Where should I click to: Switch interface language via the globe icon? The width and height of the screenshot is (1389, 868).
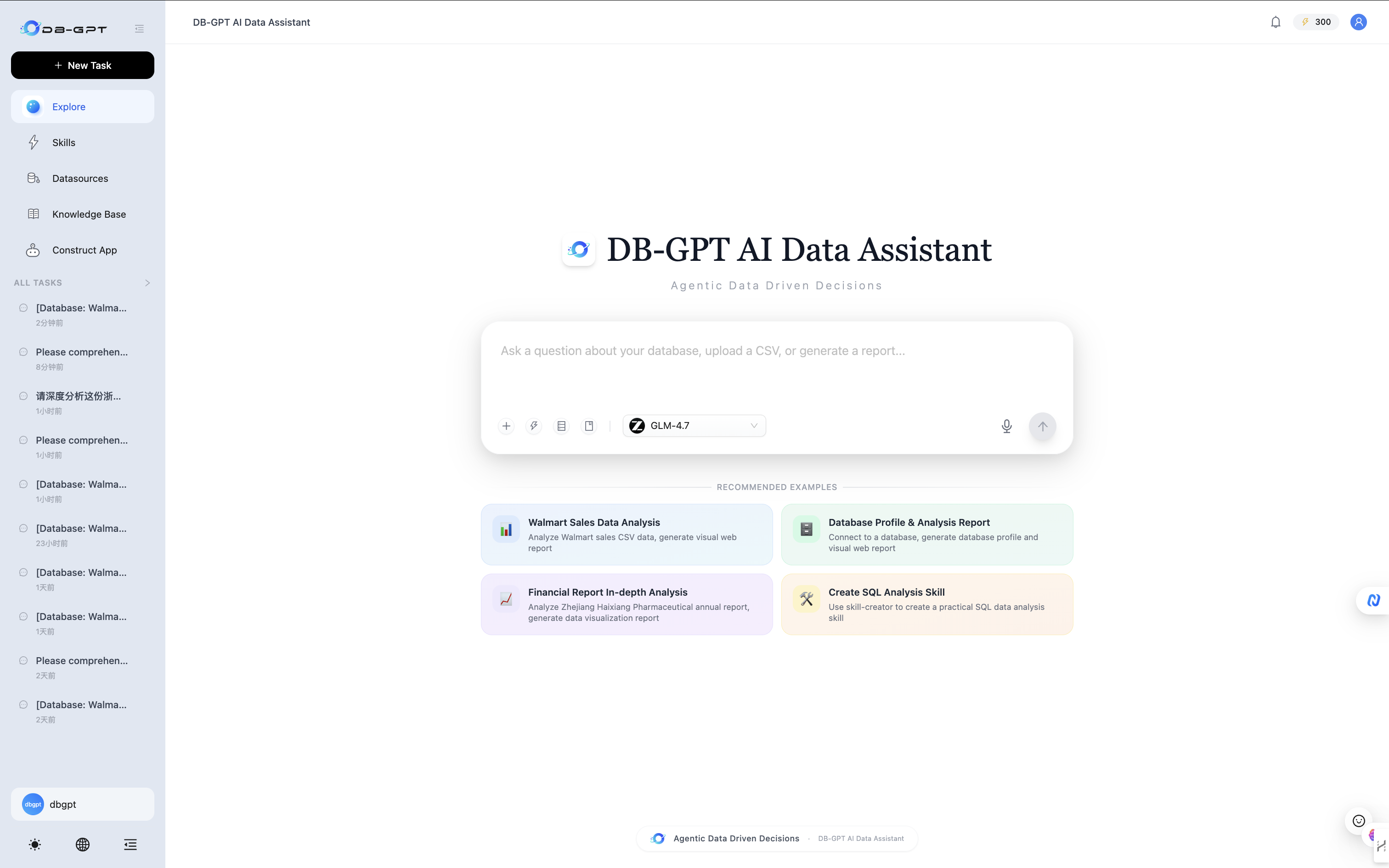pyautogui.click(x=82, y=845)
